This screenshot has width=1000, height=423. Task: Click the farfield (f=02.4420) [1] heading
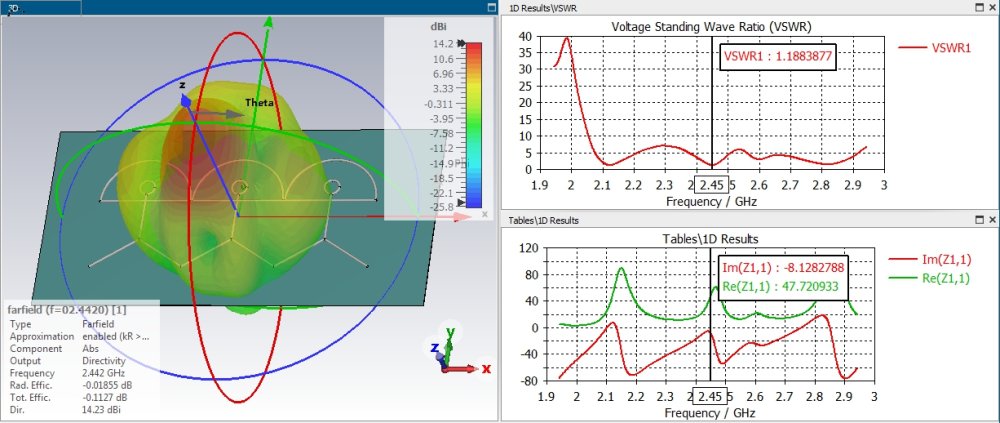point(67,310)
